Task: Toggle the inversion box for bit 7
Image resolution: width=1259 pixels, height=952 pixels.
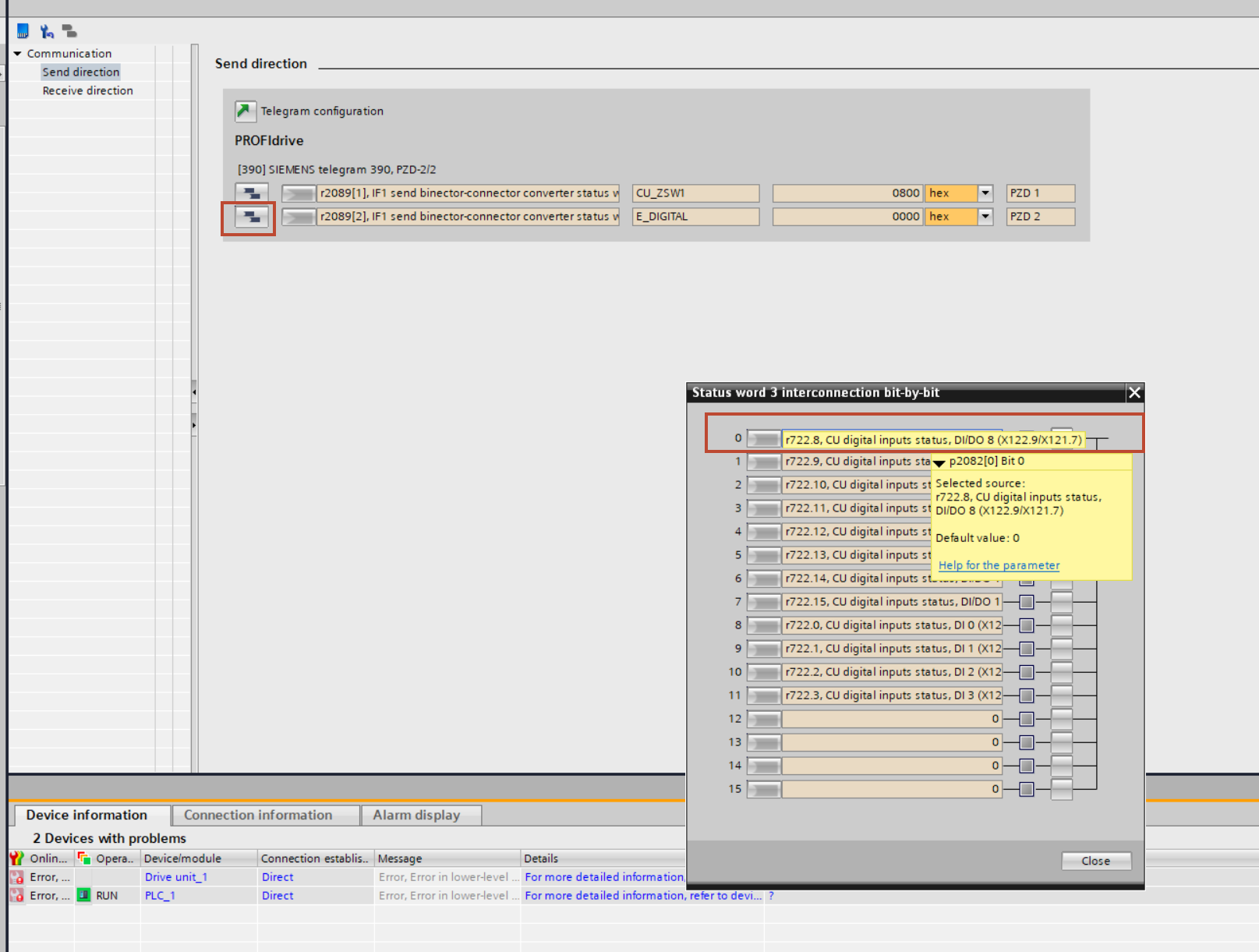Action: pos(1027,602)
